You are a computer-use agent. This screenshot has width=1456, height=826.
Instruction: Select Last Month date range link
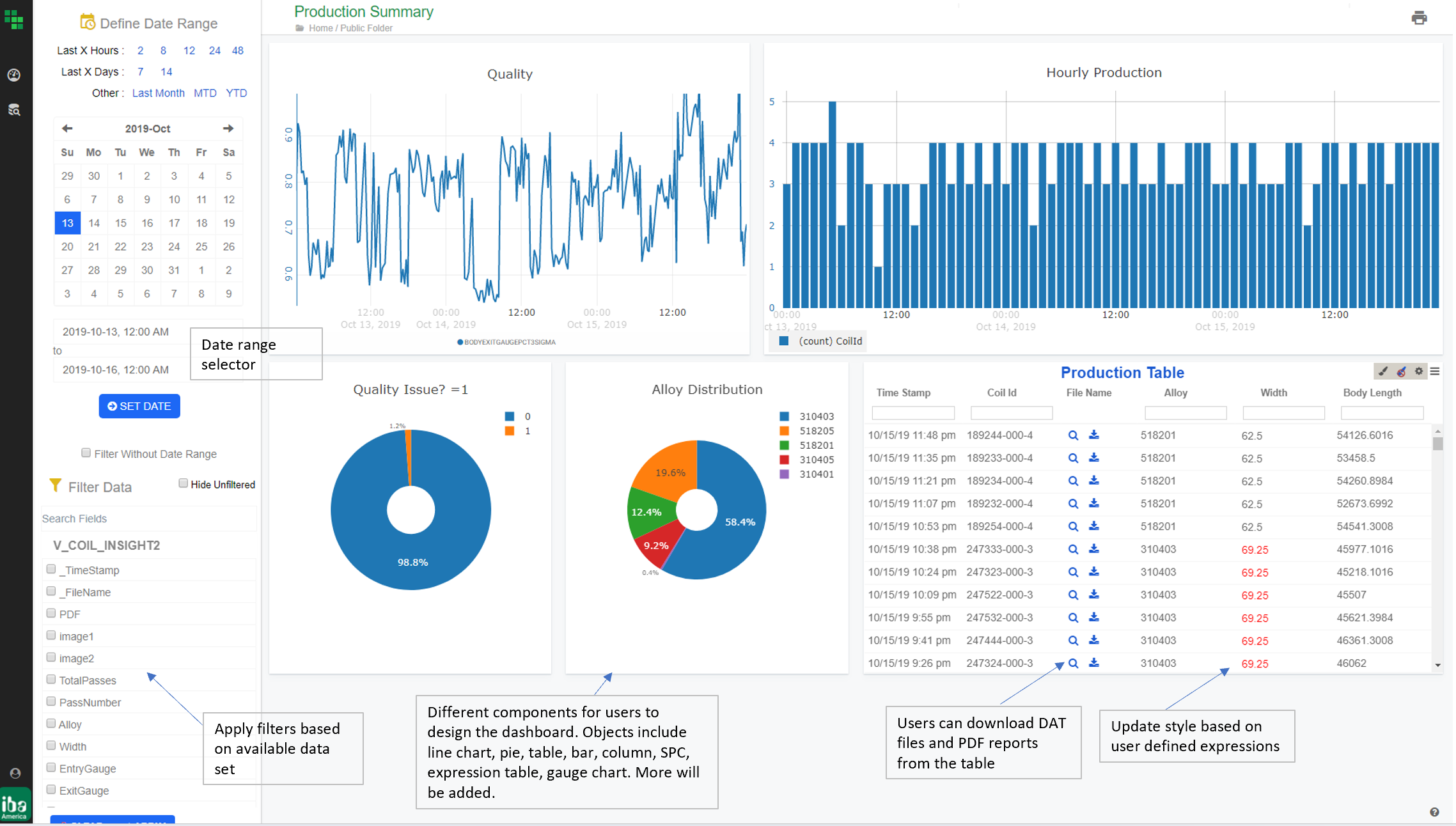(x=157, y=93)
